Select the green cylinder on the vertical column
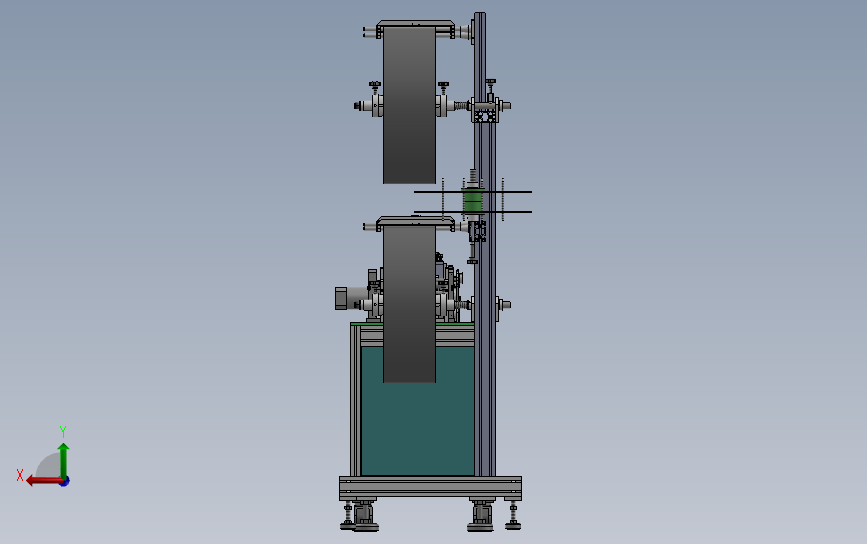 (473, 201)
